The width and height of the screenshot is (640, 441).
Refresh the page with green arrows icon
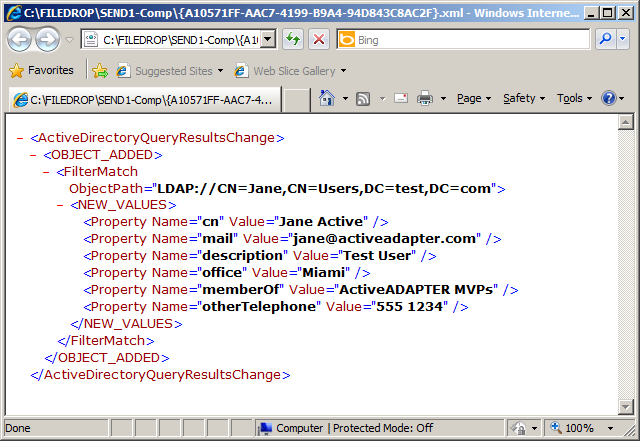(x=293, y=40)
